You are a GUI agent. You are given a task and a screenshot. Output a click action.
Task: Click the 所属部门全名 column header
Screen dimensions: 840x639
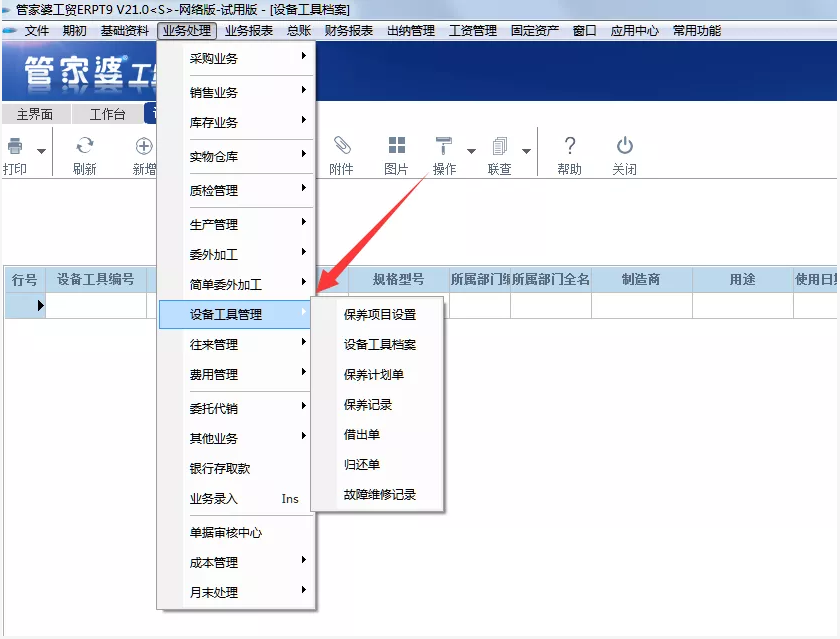click(551, 279)
